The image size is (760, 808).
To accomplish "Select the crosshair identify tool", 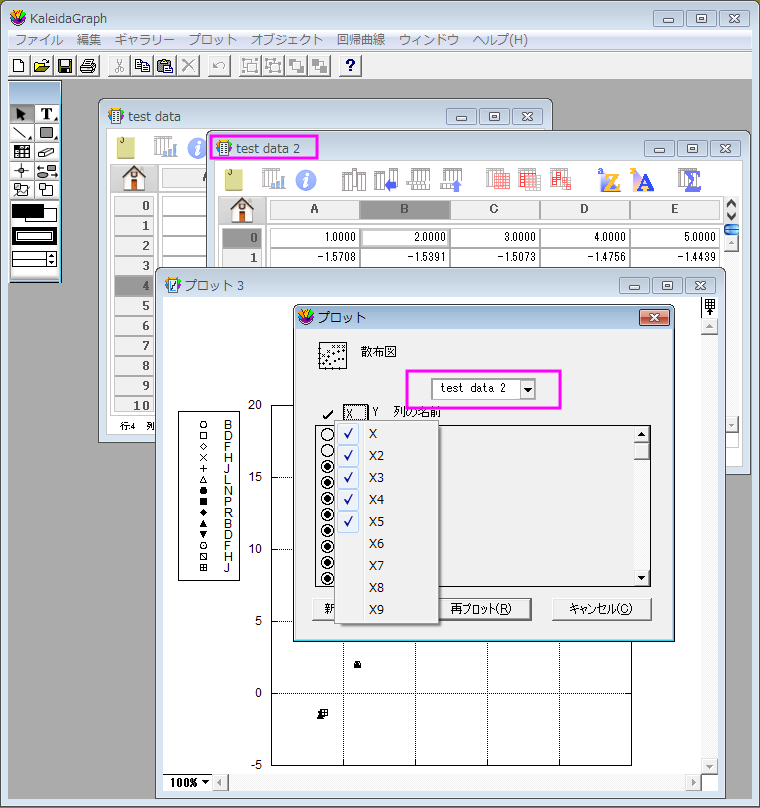I will click(x=22, y=171).
